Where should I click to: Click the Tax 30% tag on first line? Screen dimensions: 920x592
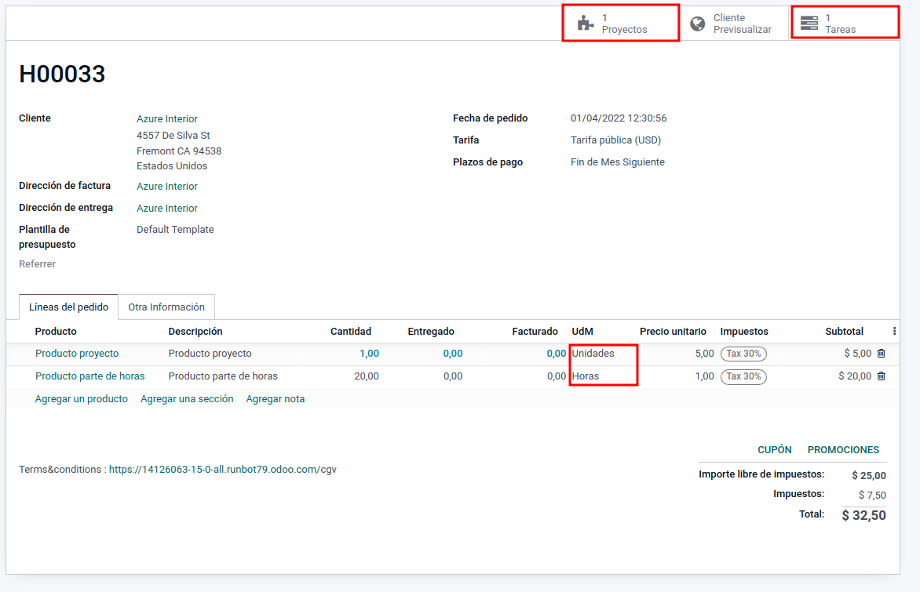coord(743,354)
